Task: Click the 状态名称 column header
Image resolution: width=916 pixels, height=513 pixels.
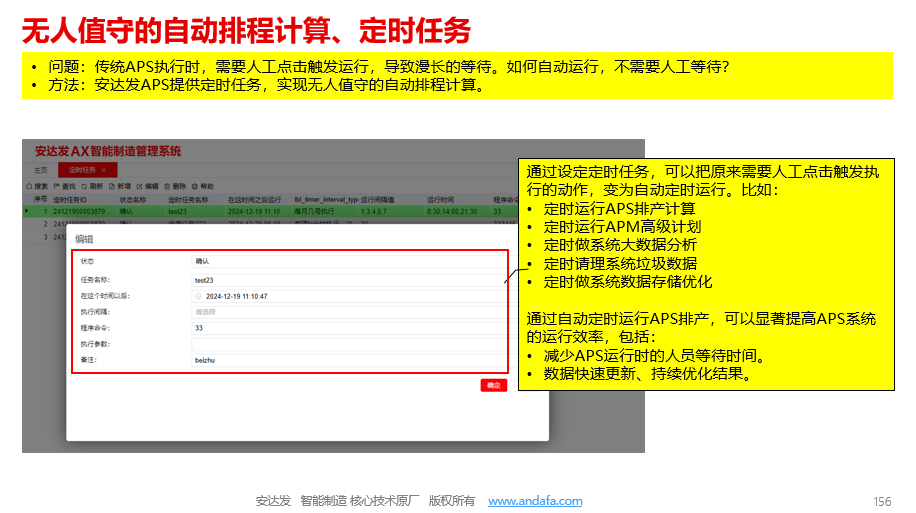Action: coord(133,200)
